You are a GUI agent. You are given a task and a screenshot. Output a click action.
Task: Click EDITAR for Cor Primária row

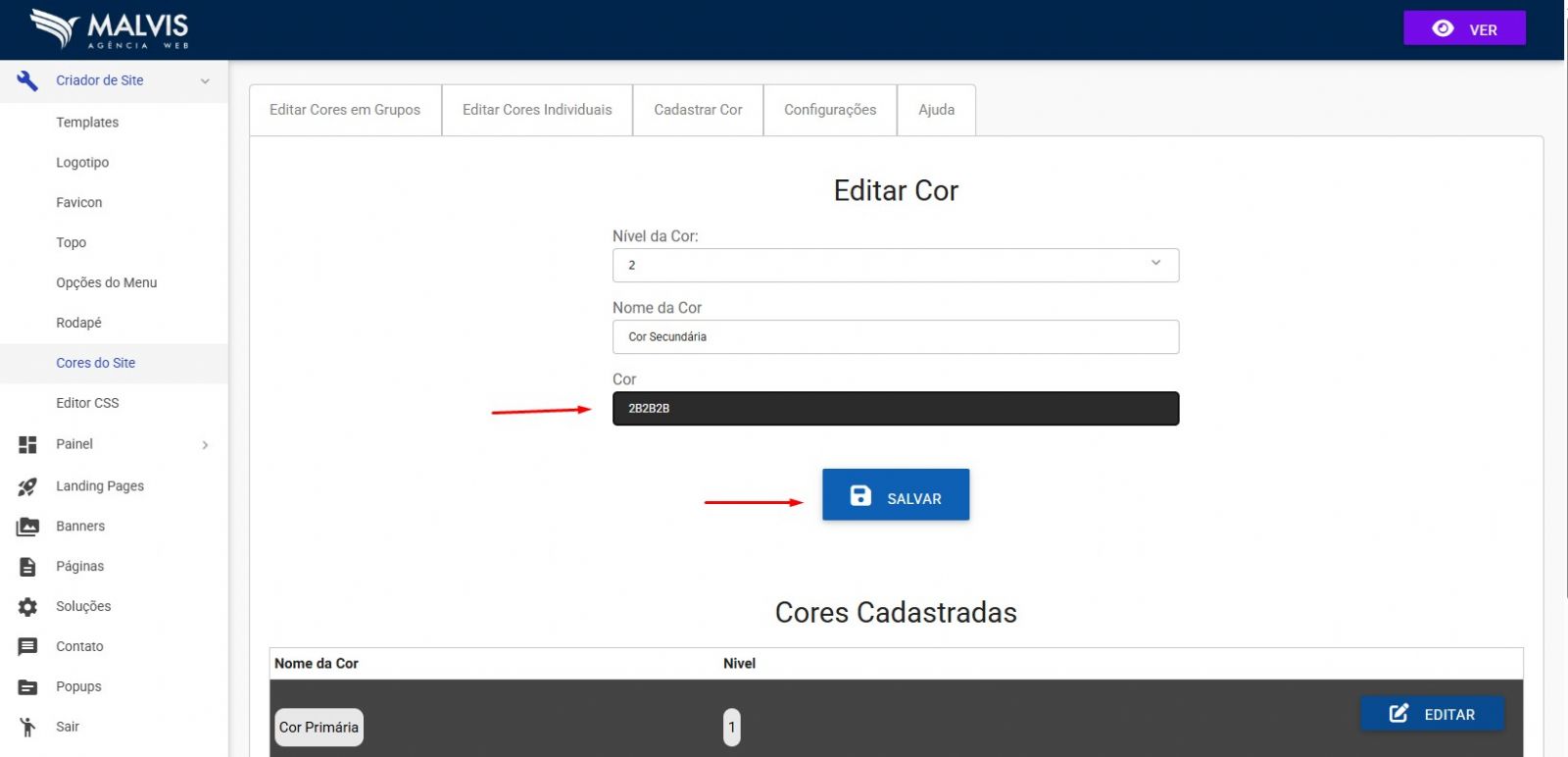pos(1432,714)
